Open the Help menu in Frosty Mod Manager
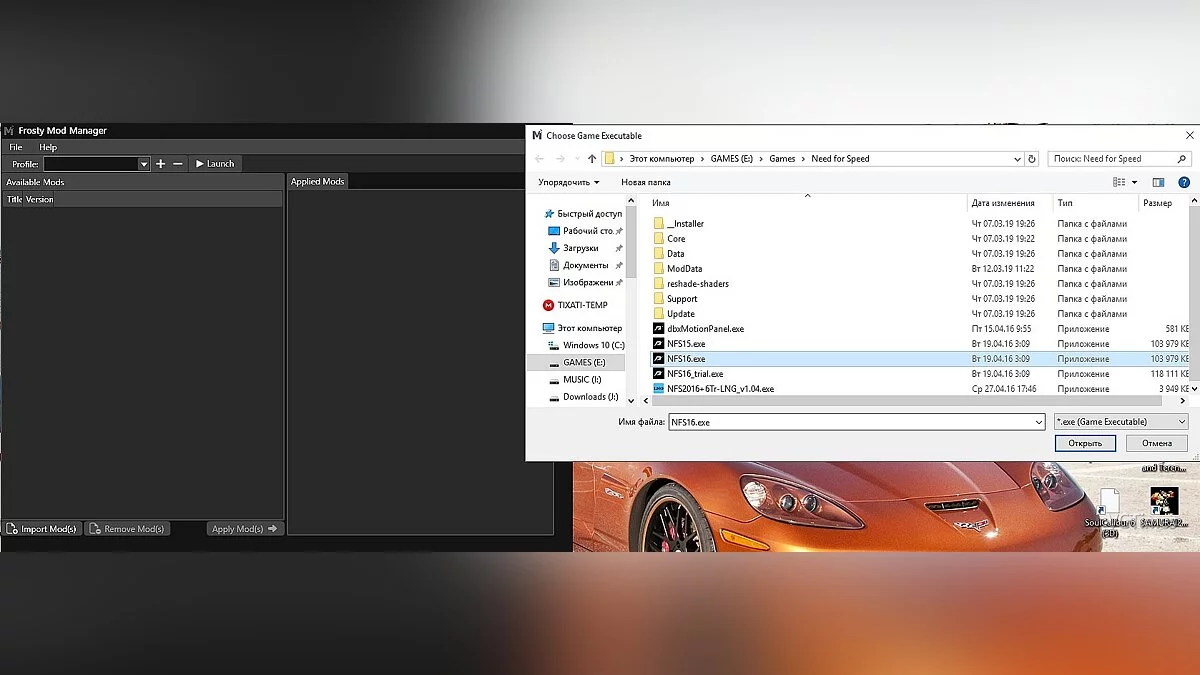This screenshot has width=1200, height=675. (47, 146)
